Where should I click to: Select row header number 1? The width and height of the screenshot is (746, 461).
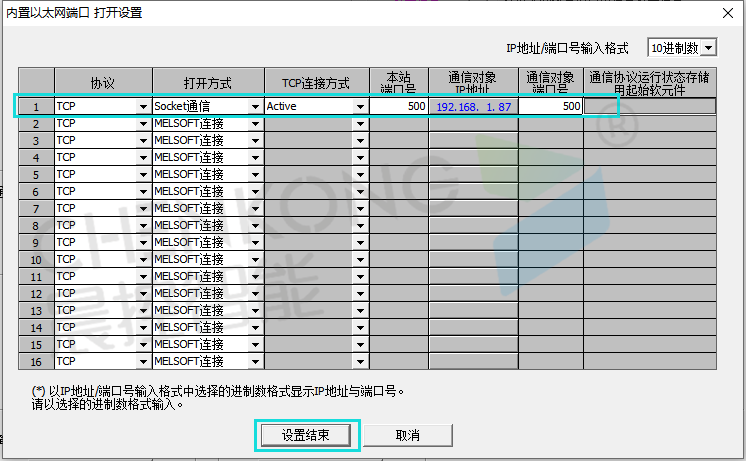click(36, 106)
